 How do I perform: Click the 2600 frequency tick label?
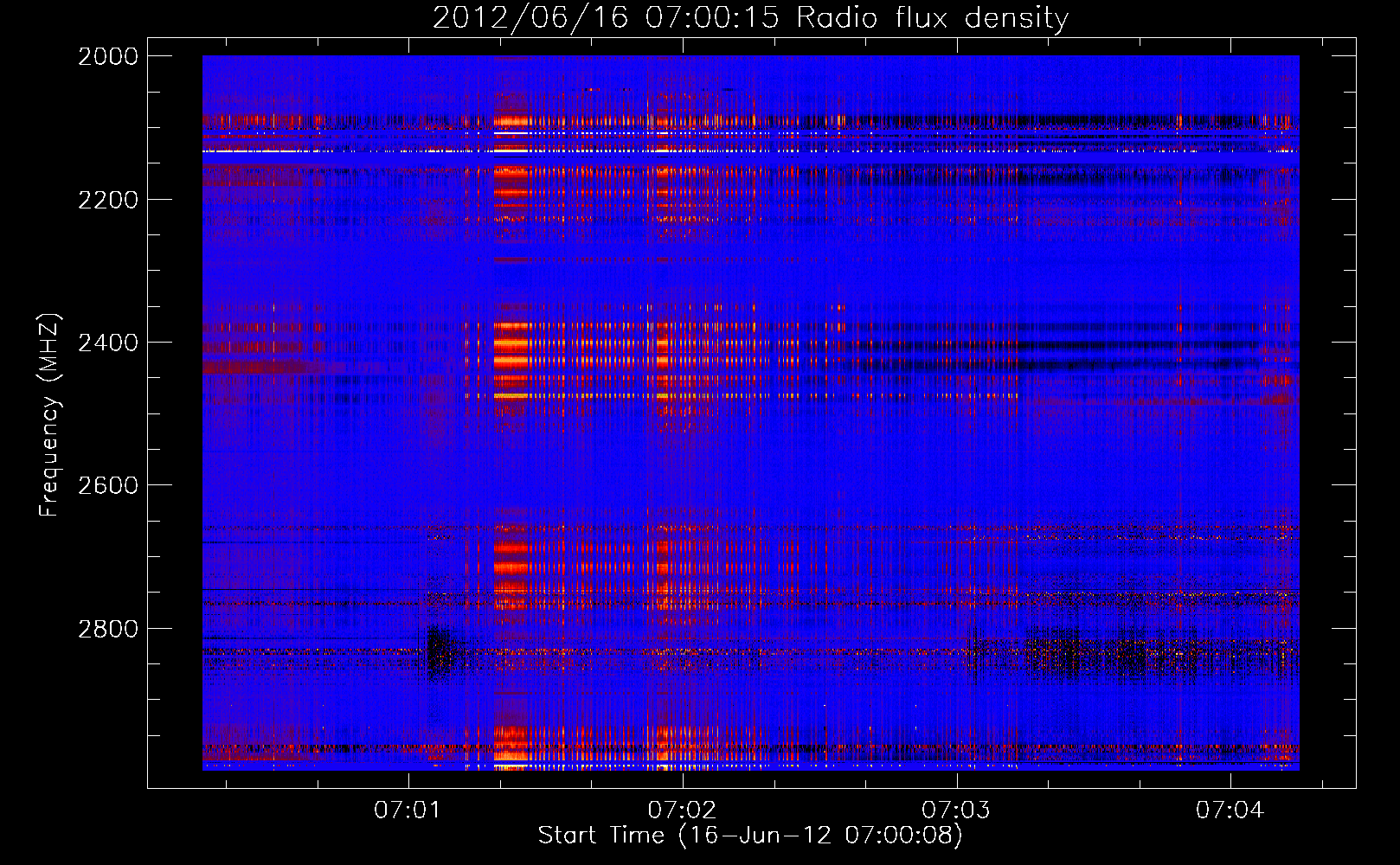click(x=108, y=485)
